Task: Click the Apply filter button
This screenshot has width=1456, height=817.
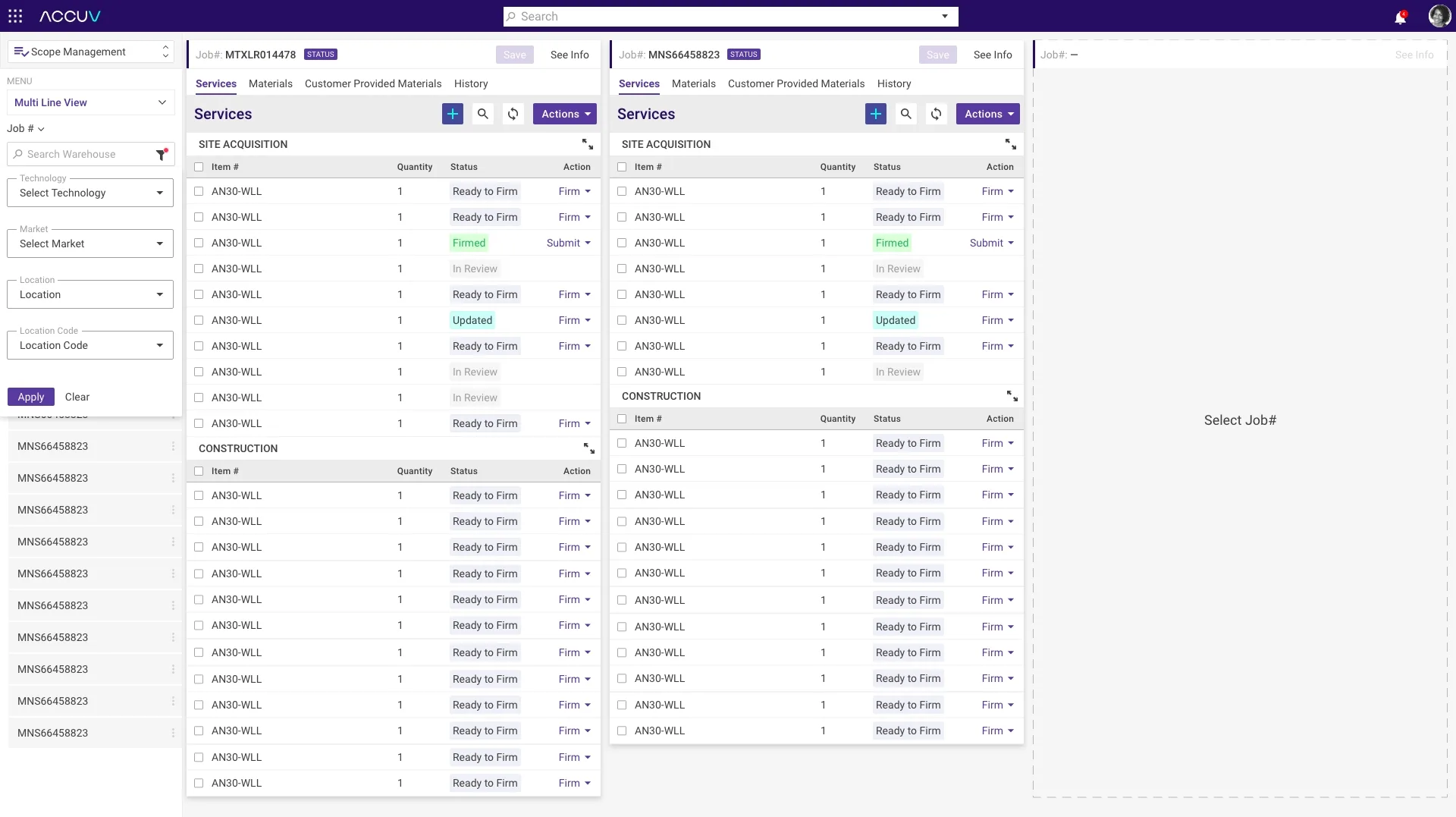Action: pyautogui.click(x=31, y=397)
